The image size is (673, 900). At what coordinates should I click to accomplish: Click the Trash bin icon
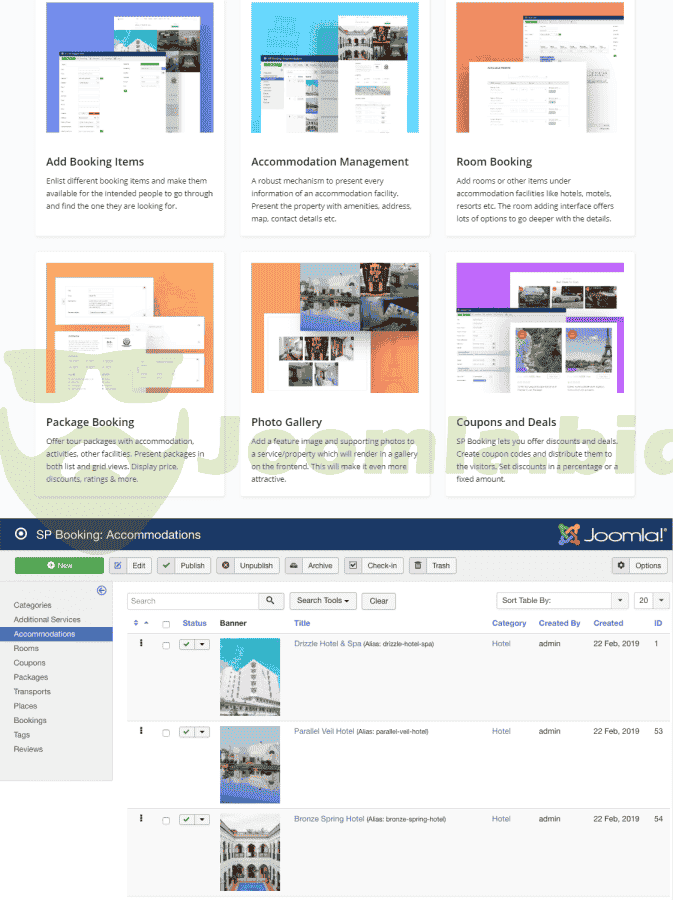pos(418,565)
